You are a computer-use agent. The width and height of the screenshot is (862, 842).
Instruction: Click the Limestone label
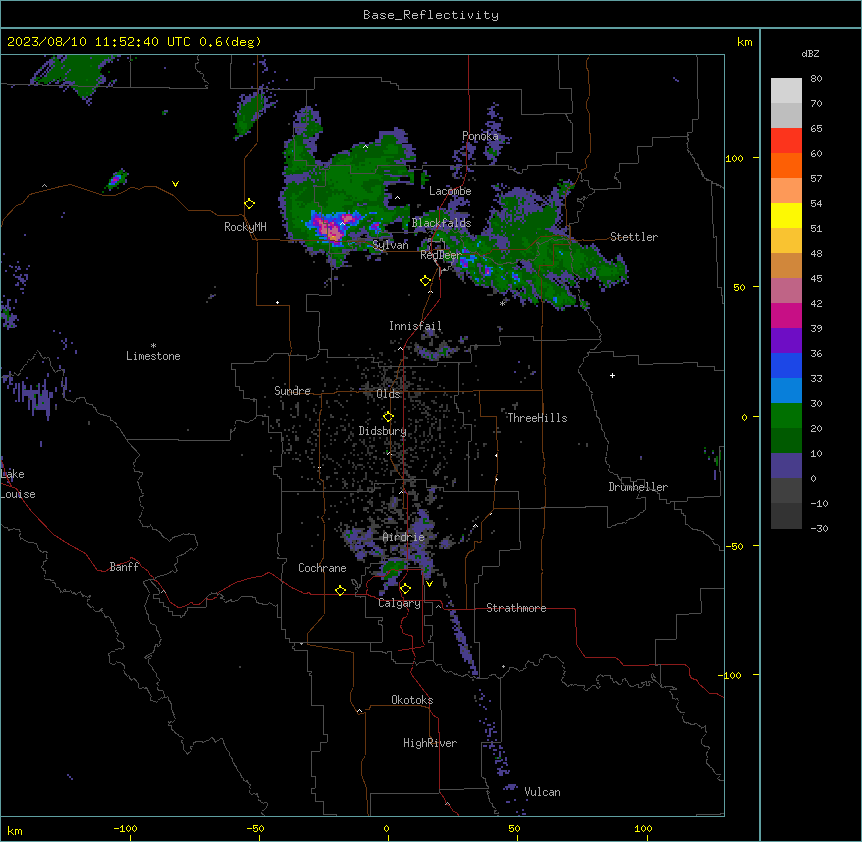pyautogui.click(x=153, y=356)
